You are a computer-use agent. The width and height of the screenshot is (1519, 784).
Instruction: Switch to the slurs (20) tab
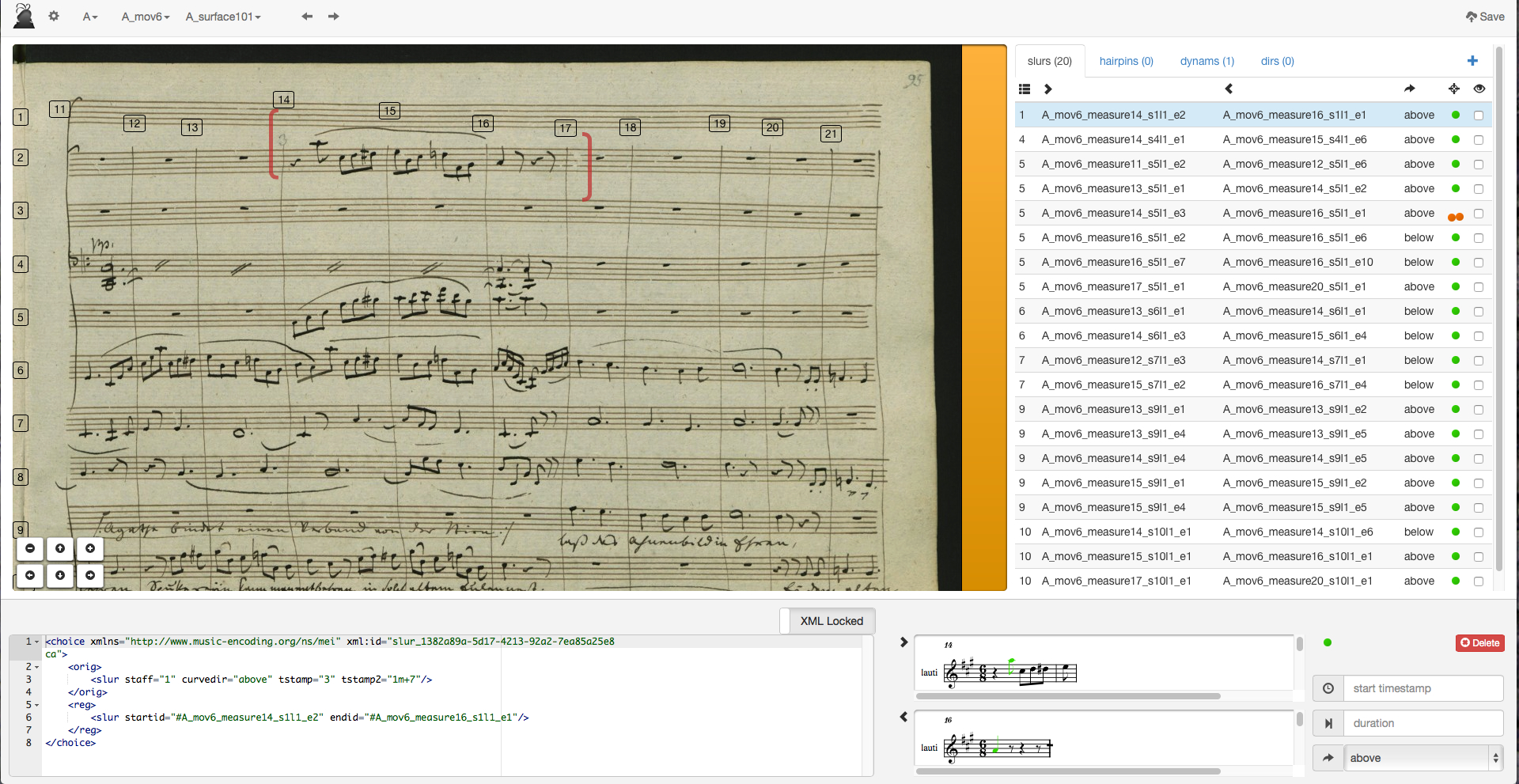coord(1050,61)
